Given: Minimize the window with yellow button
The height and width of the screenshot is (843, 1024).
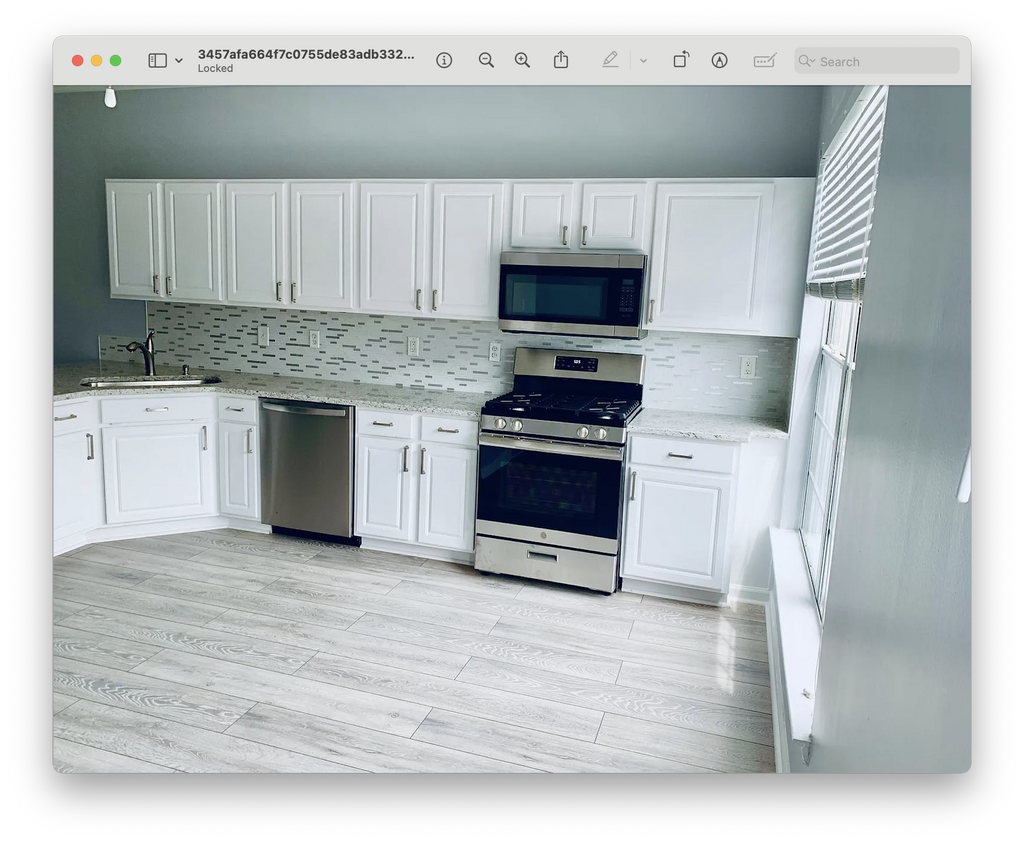Looking at the screenshot, I should (x=97, y=61).
